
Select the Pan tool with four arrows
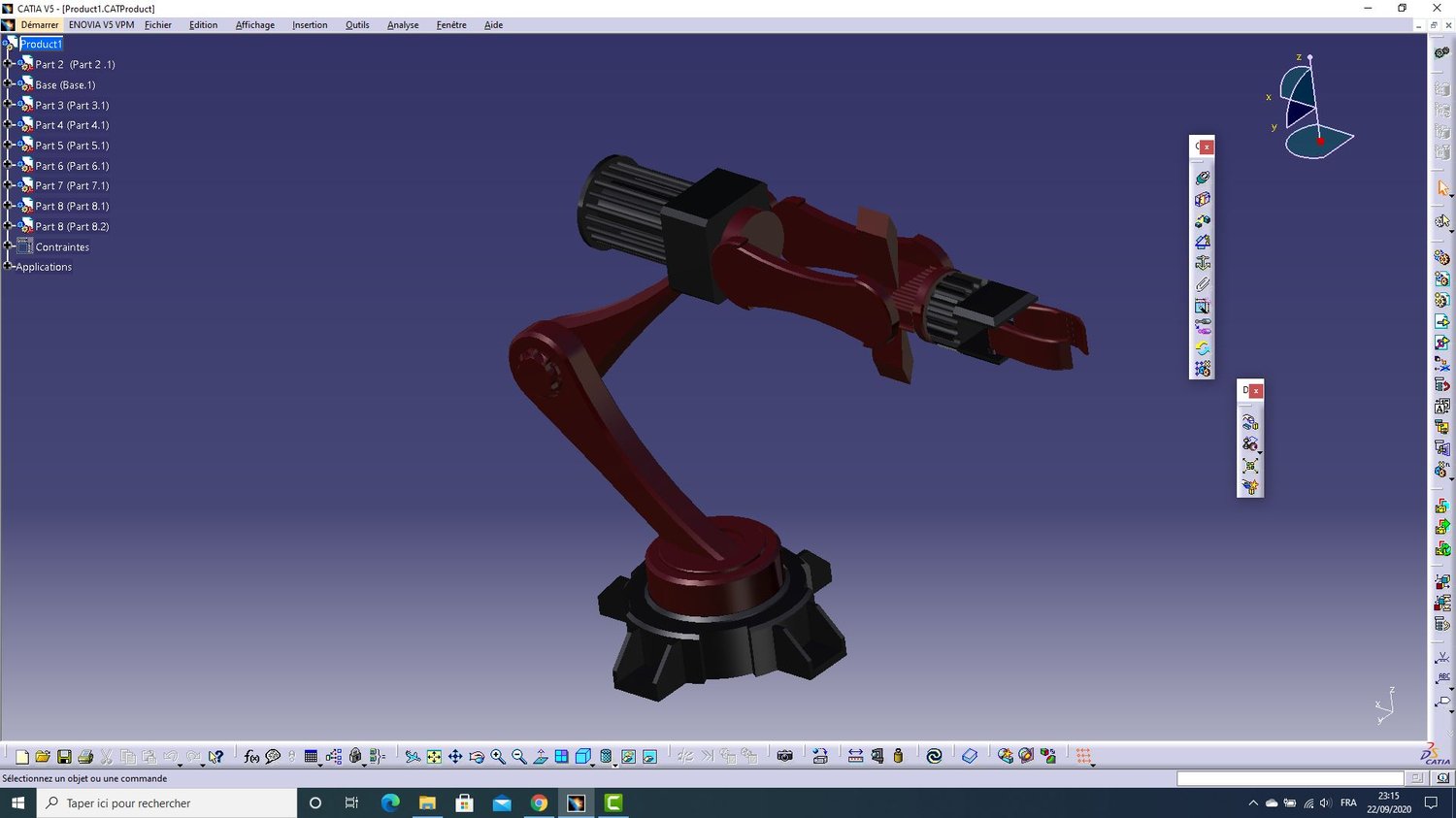455,757
